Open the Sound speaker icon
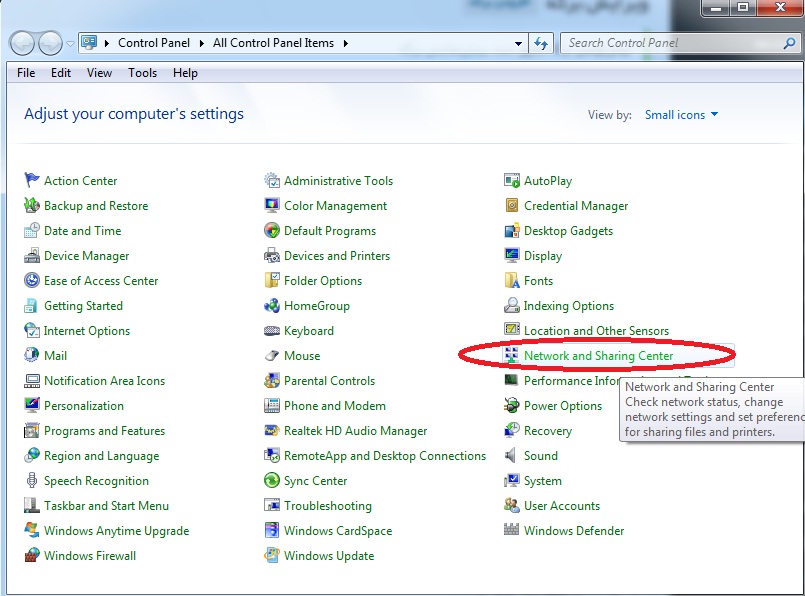The height and width of the screenshot is (596, 805). (512, 456)
